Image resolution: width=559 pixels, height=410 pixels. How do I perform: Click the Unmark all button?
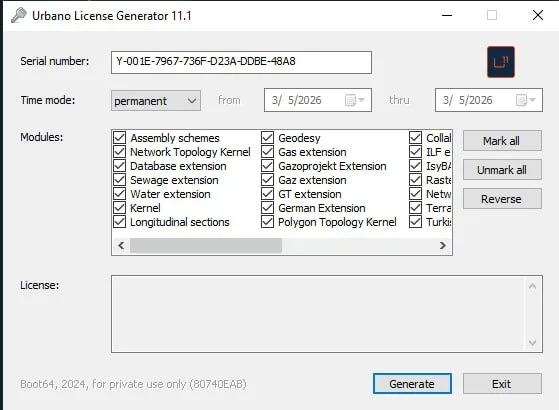point(502,170)
